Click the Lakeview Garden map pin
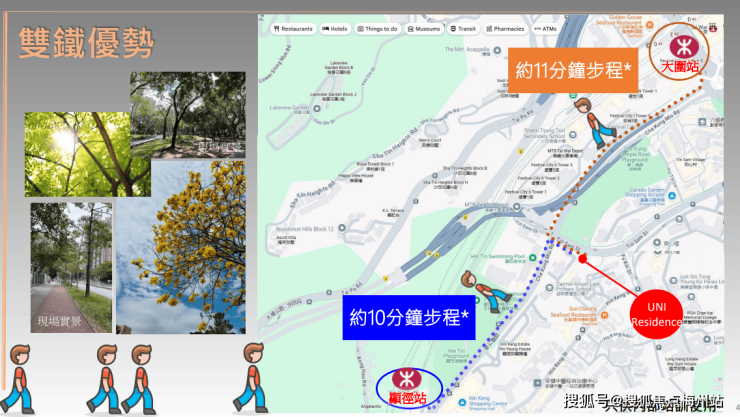 pos(317,108)
